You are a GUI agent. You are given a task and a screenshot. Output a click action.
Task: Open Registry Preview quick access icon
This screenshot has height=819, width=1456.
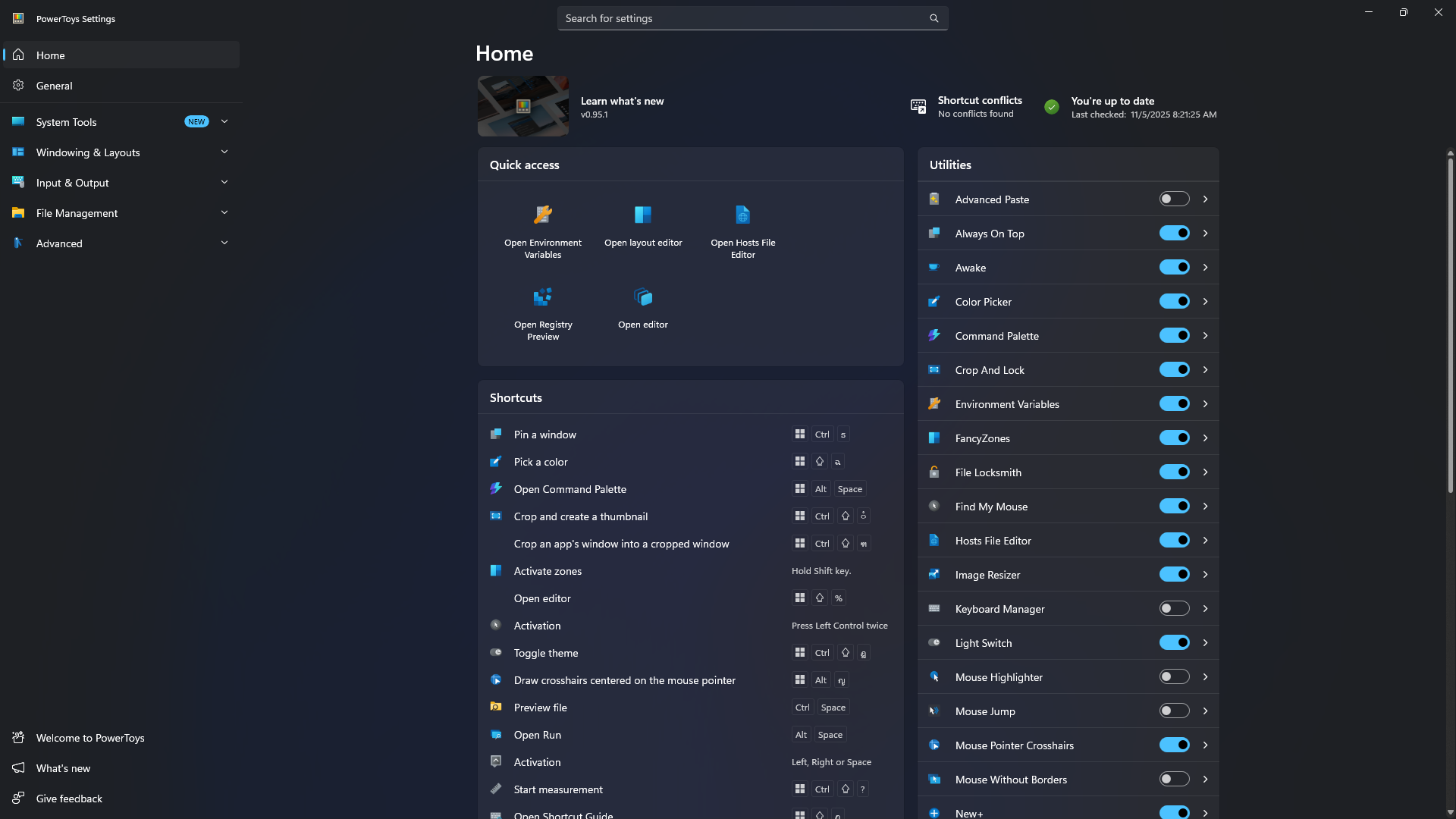pos(543,297)
